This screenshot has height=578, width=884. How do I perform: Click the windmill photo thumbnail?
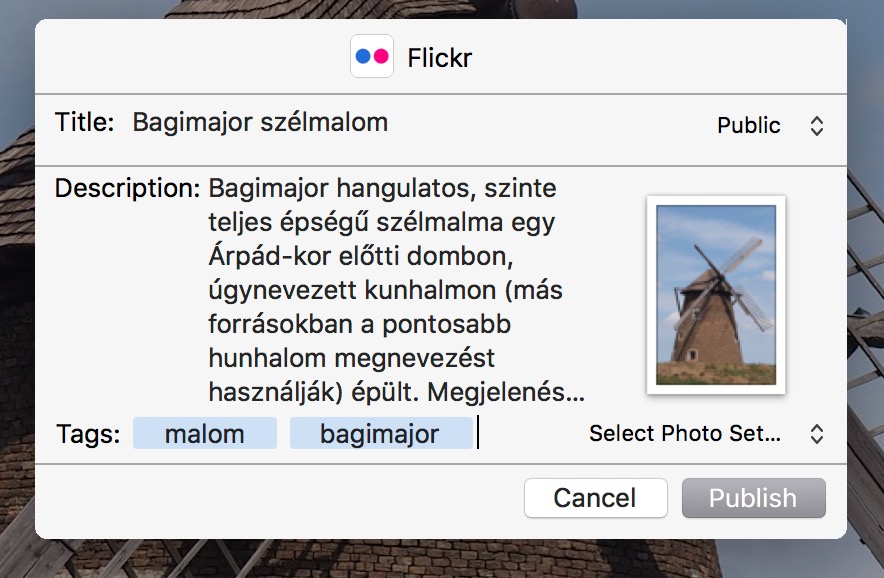[716, 295]
